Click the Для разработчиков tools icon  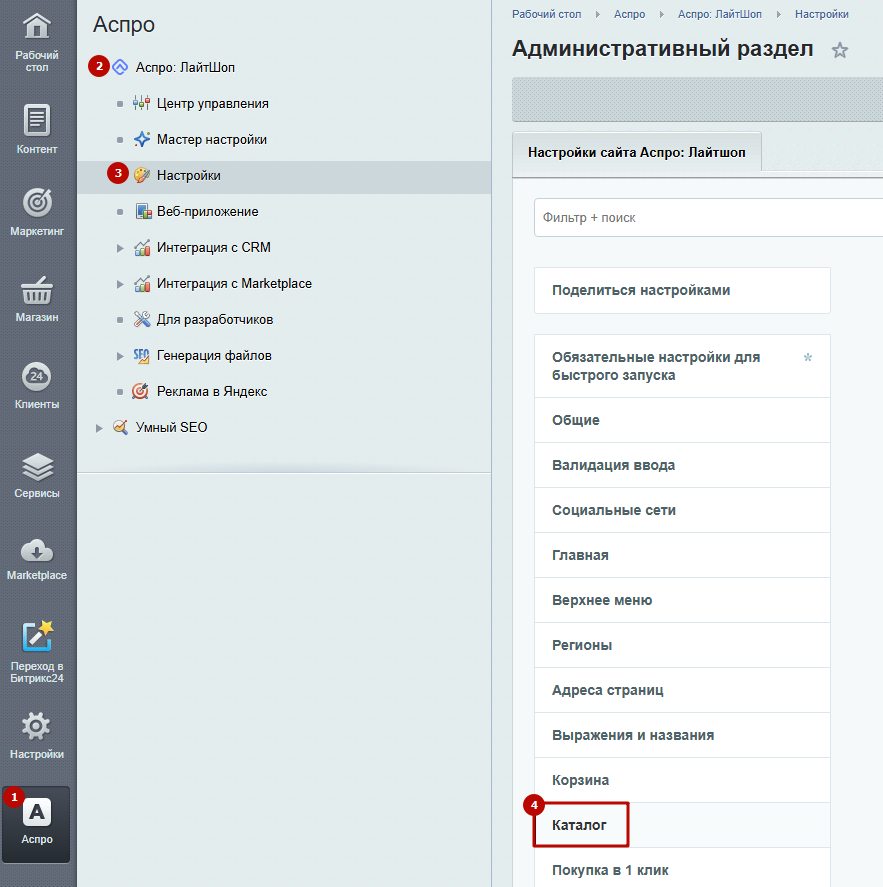click(x=142, y=320)
